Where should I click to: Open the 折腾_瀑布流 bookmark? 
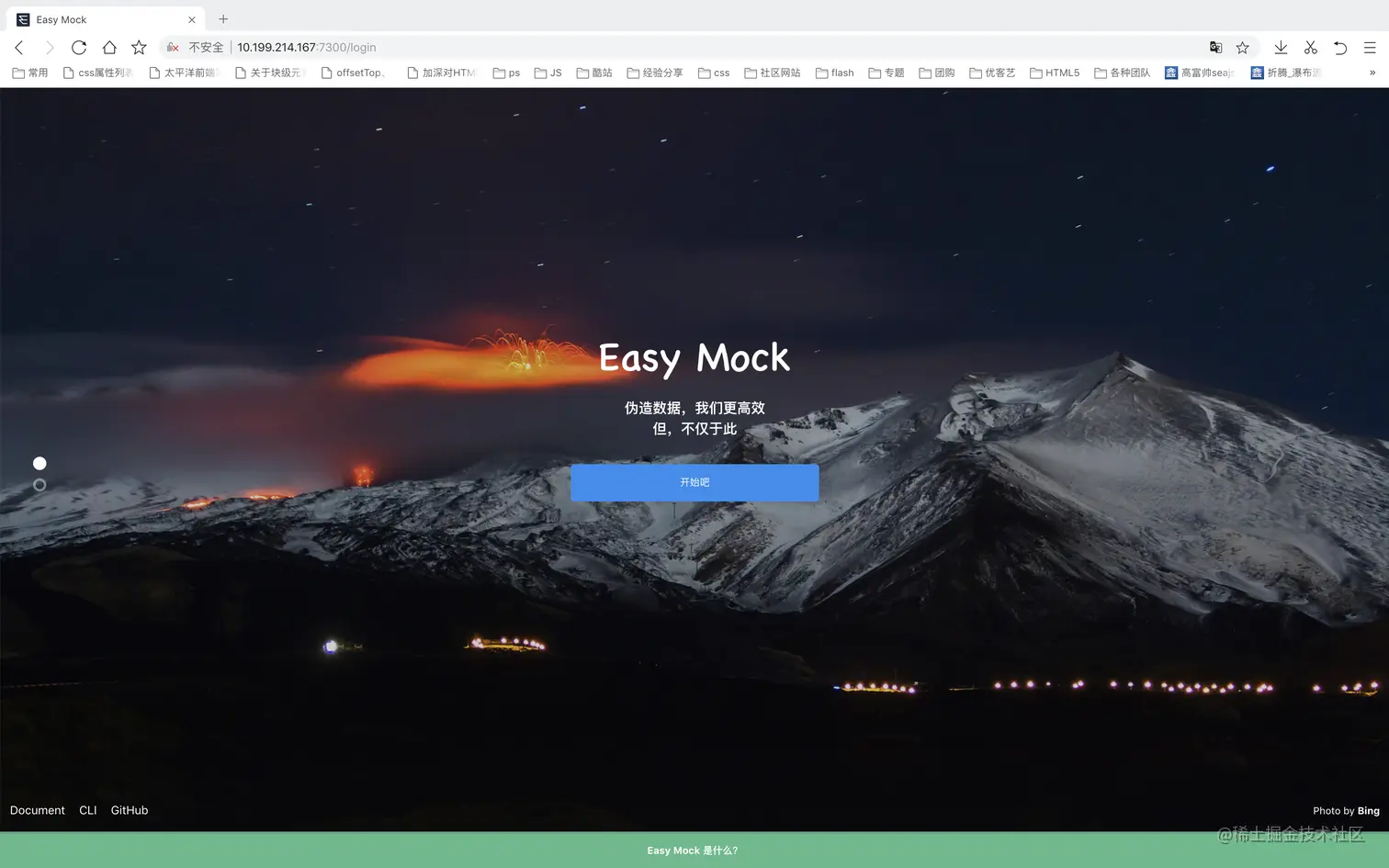click(1286, 73)
